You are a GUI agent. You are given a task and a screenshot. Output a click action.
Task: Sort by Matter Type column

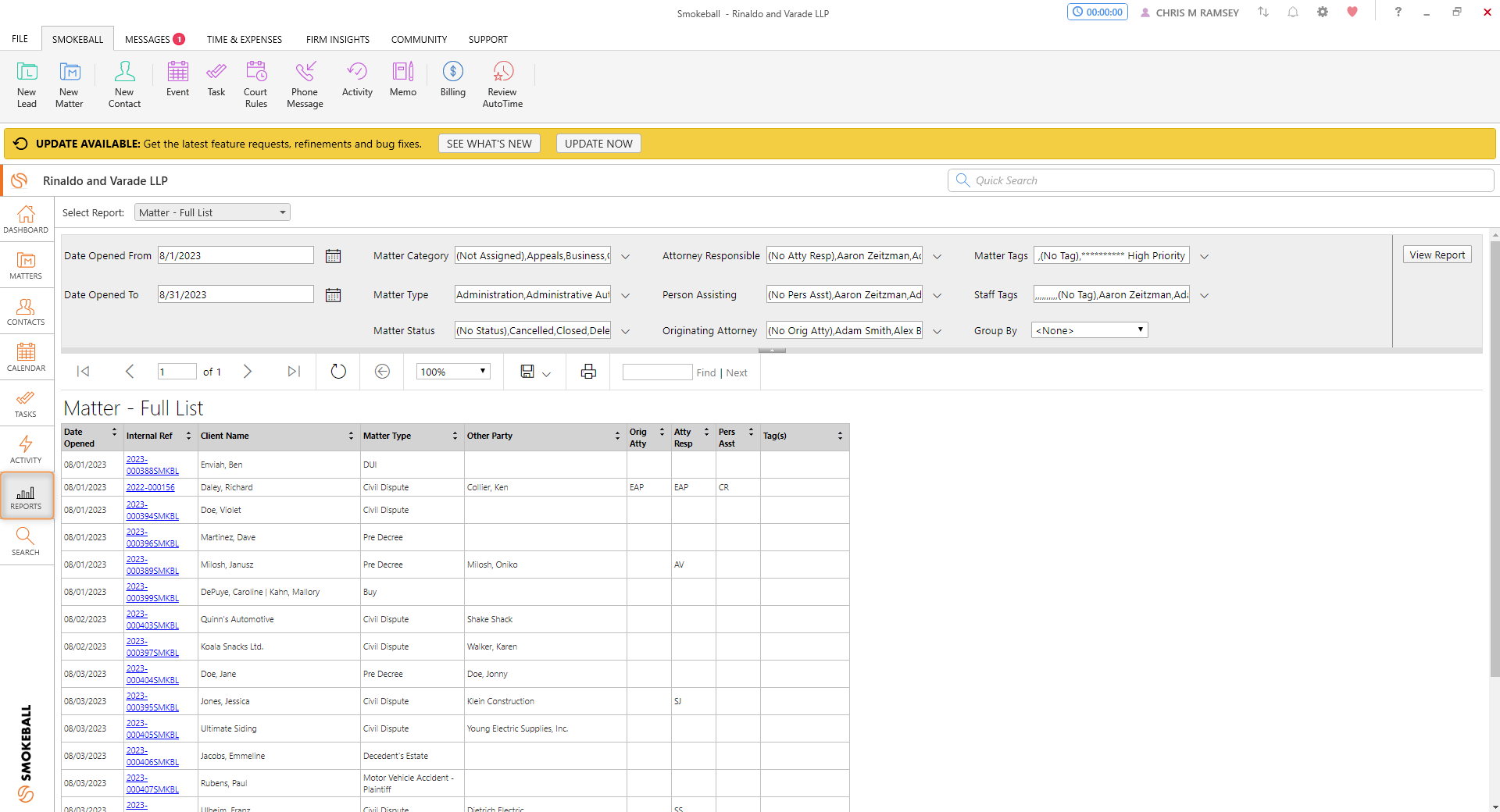[x=455, y=436]
